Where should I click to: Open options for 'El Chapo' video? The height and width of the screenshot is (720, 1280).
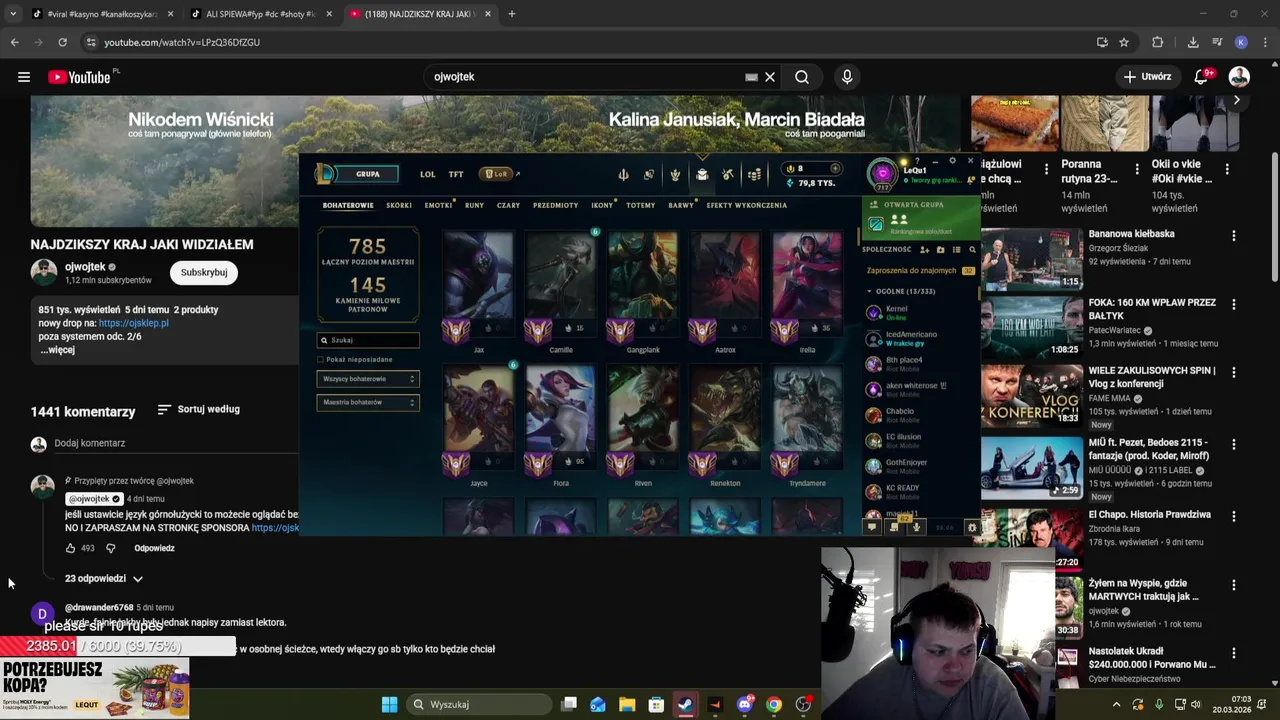(1233, 517)
